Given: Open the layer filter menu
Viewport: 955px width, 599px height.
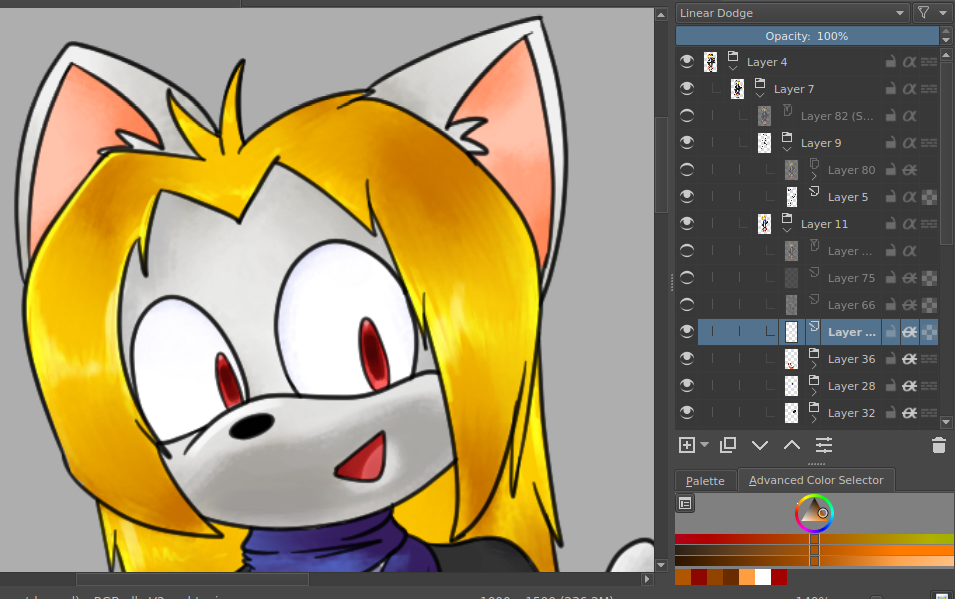Looking at the screenshot, I should pyautogui.click(x=931, y=13).
